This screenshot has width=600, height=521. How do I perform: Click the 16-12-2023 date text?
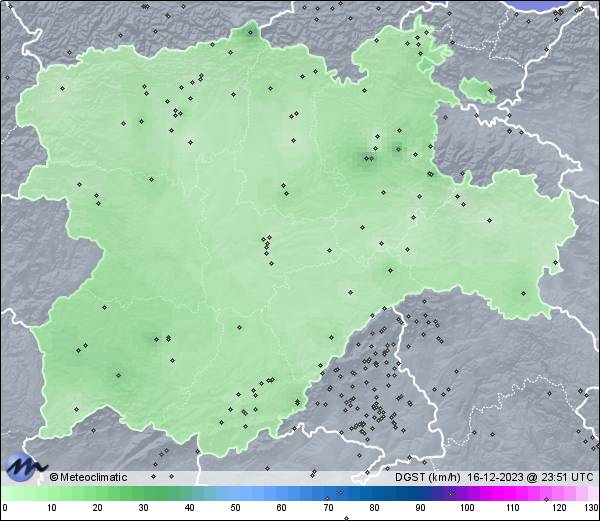tap(496, 477)
